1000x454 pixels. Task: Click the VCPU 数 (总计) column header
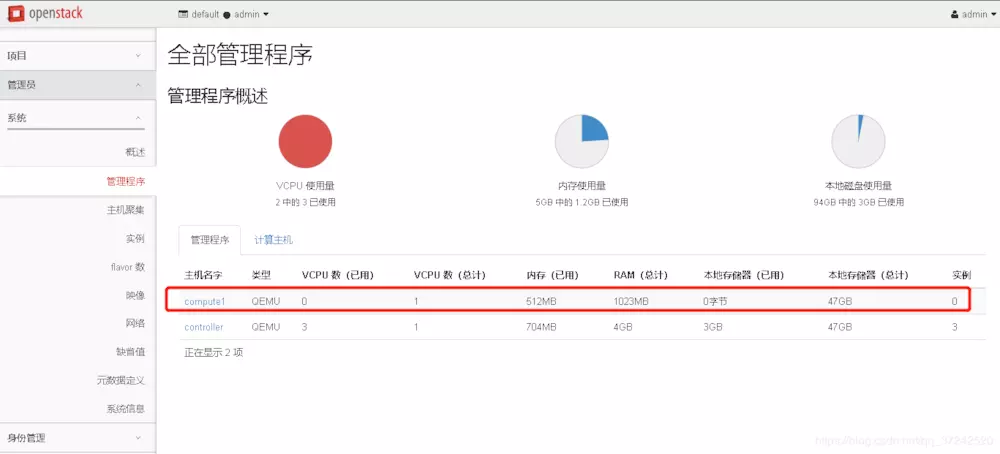click(450, 275)
